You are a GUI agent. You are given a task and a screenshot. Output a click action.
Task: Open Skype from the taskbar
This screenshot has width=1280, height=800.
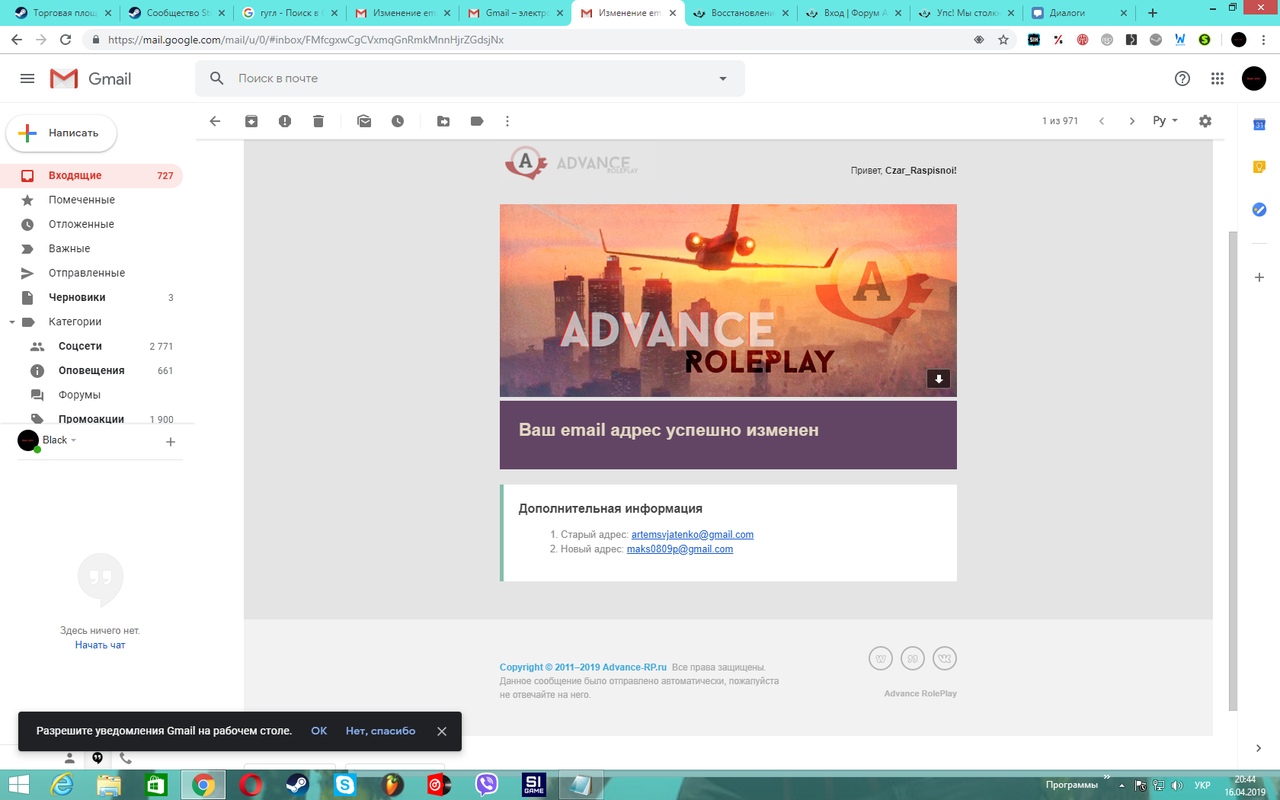[x=345, y=785]
